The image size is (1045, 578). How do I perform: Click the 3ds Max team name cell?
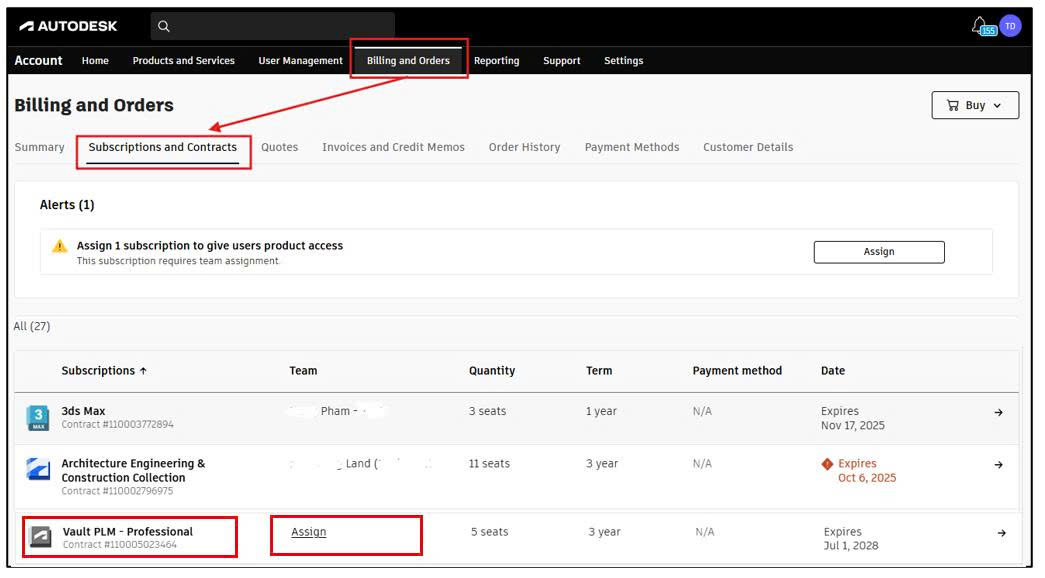coord(336,411)
